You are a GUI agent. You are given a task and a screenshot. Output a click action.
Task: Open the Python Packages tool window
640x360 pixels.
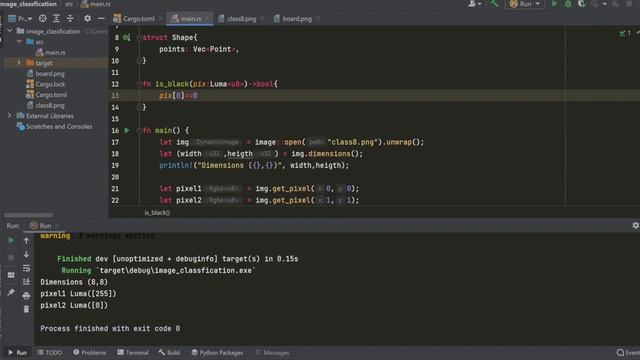[217, 352]
